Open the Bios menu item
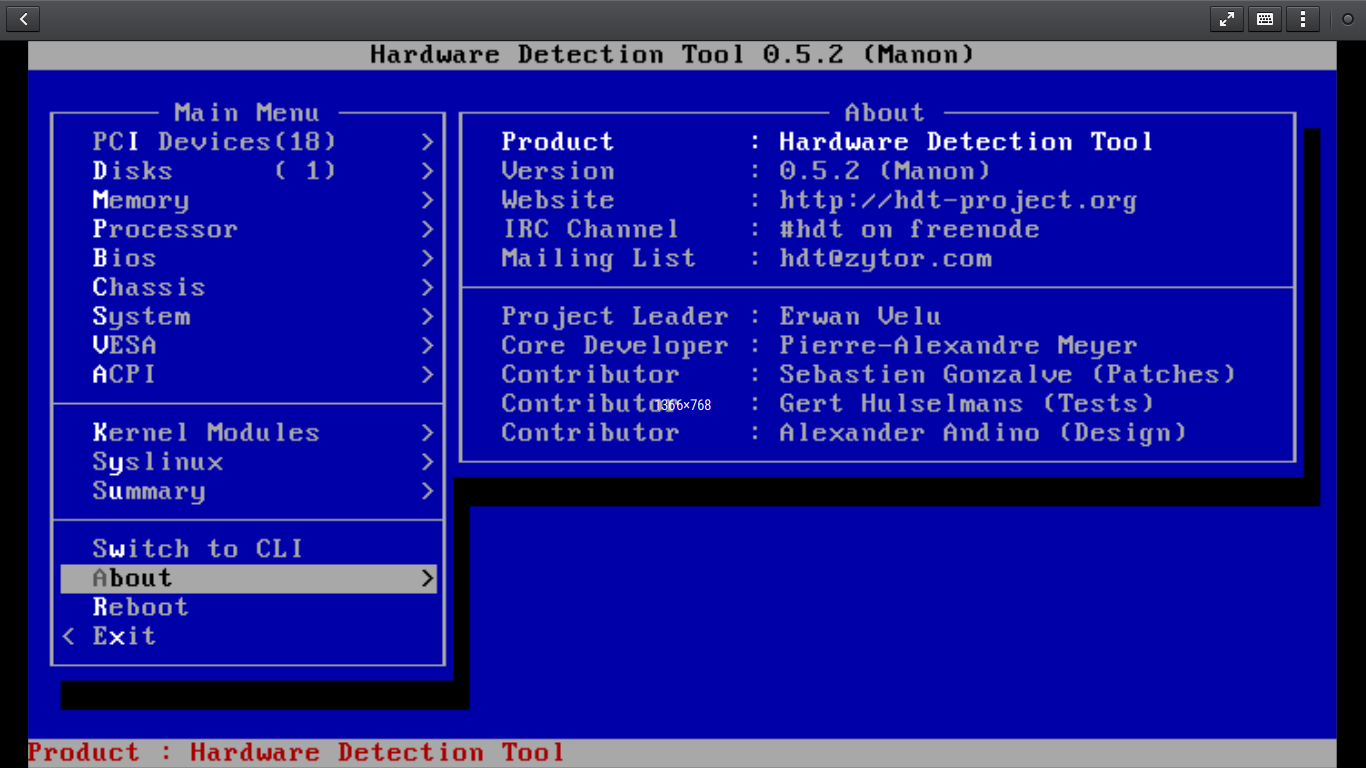The height and width of the screenshot is (768, 1366). 125,258
